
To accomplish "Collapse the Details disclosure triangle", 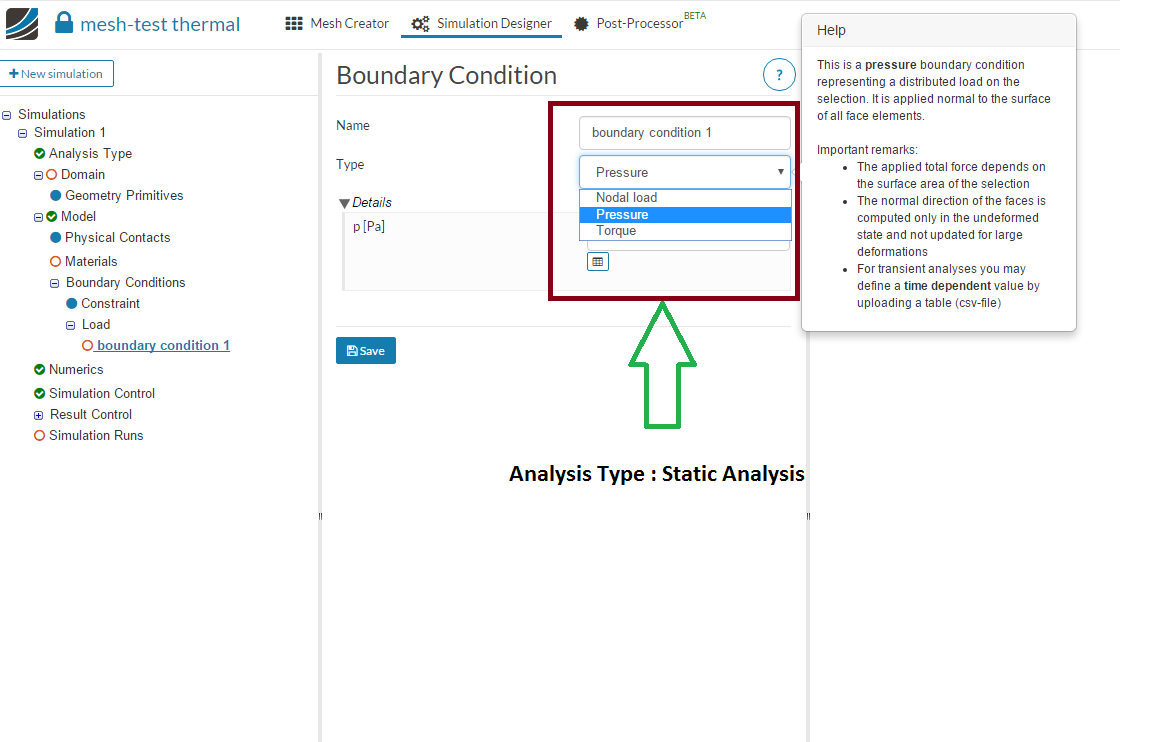I will pyautogui.click(x=345, y=203).
